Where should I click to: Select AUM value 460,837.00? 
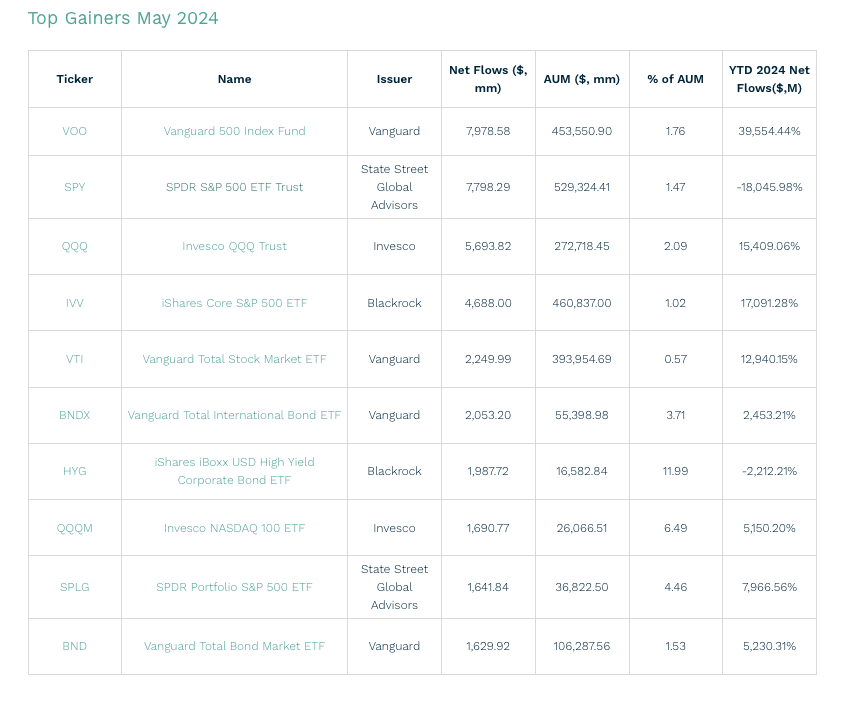click(x=582, y=303)
